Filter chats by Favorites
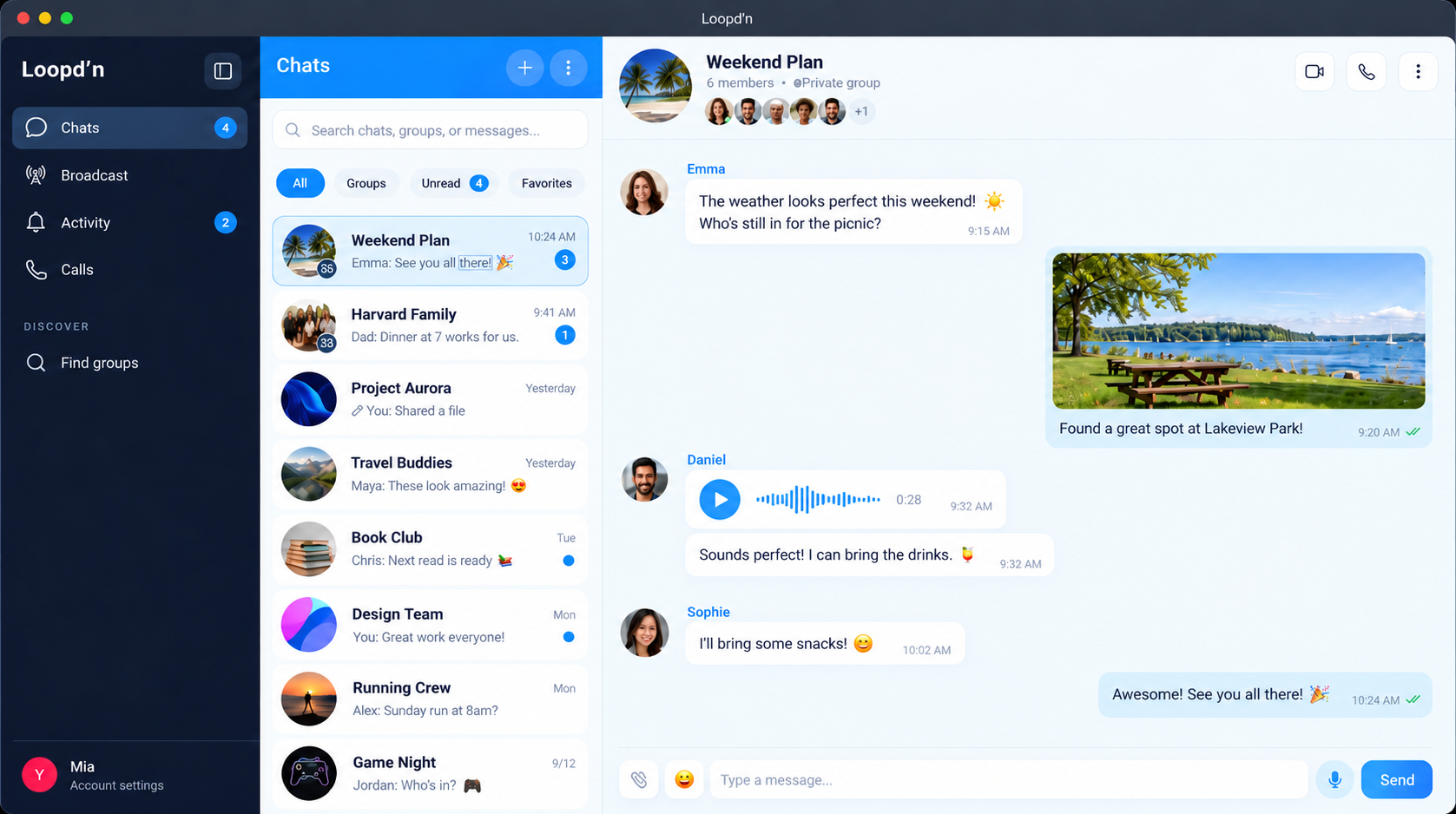 [x=547, y=183]
